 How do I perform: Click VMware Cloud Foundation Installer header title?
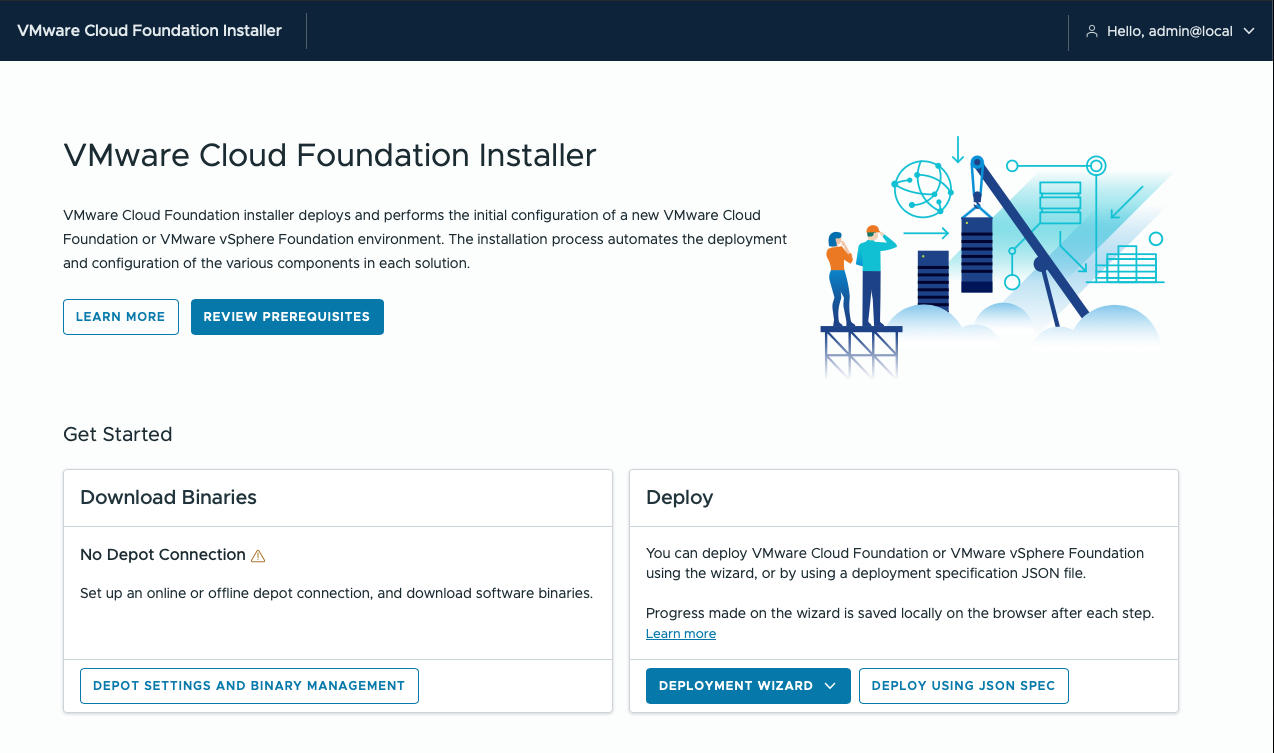tap(150, 31)
